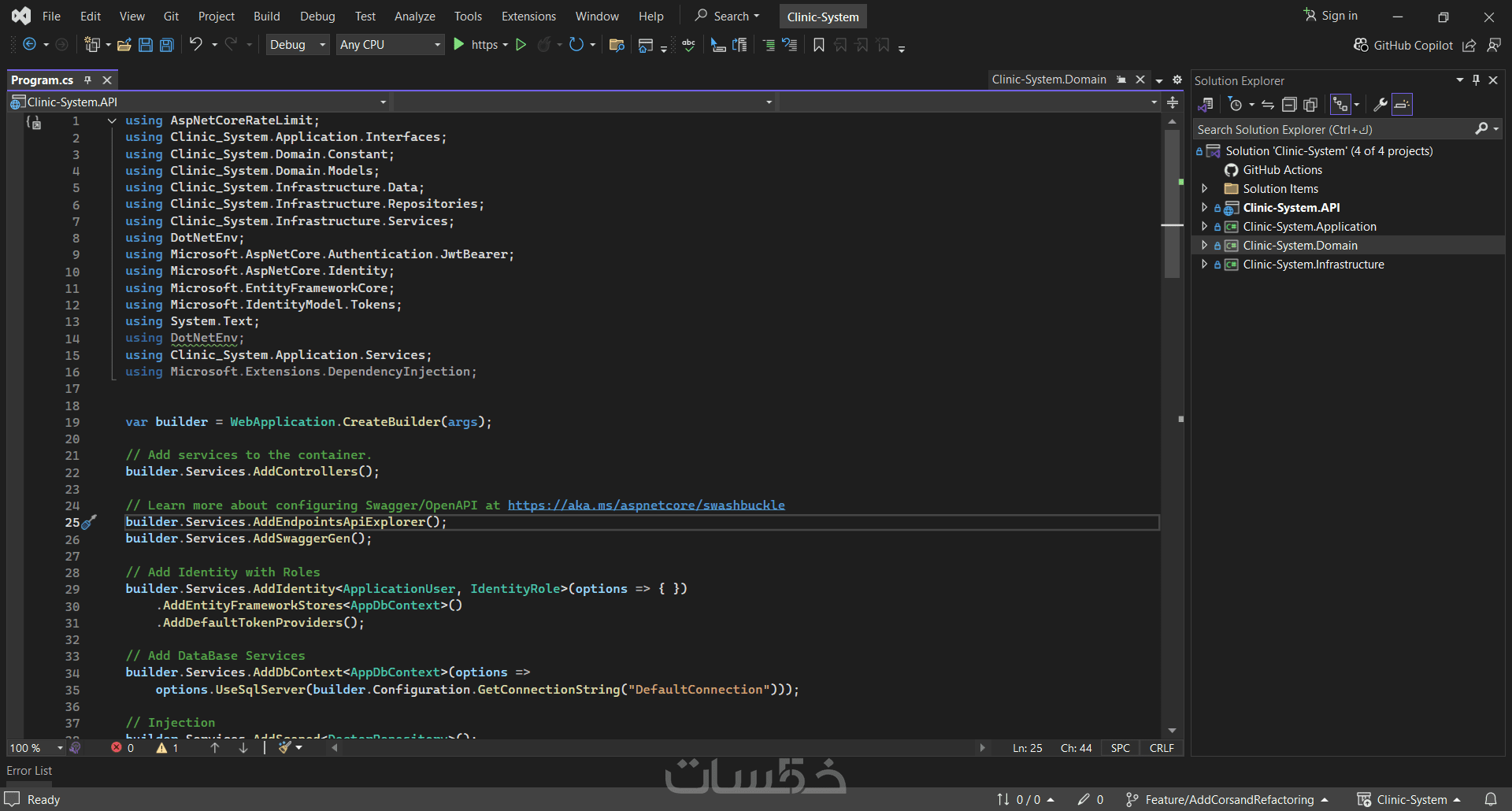The height and width of the screenshot is (811, 1512).
Task: Open the swashbuckle documentation link in code
Action: coord(647,505)
